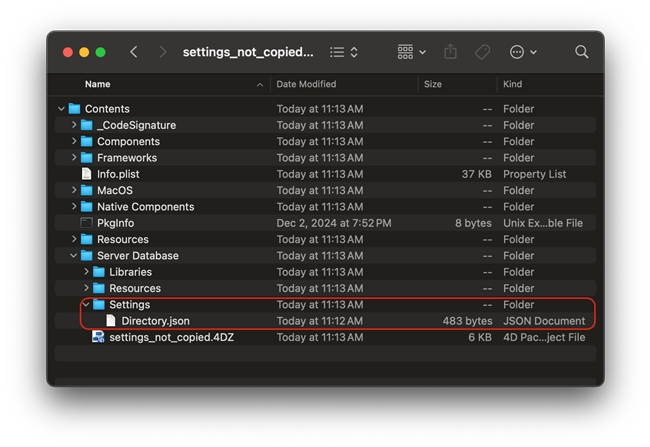Sort by the Name column header
The image size is (650, 447).
click(x=98, y=84)
